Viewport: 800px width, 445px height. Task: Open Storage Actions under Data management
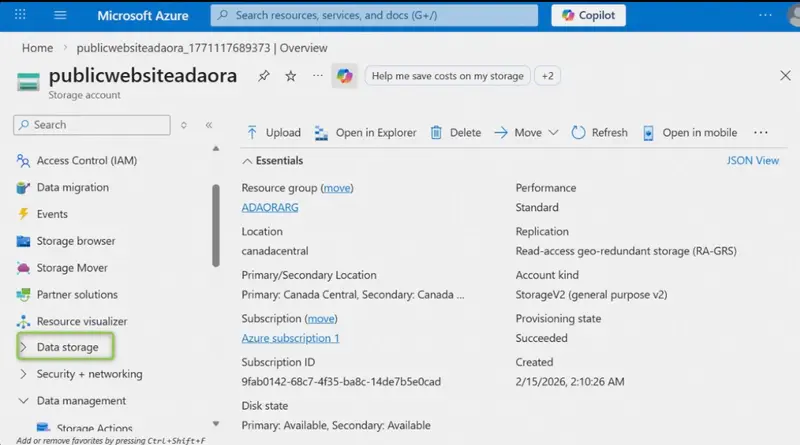point(94,428)
